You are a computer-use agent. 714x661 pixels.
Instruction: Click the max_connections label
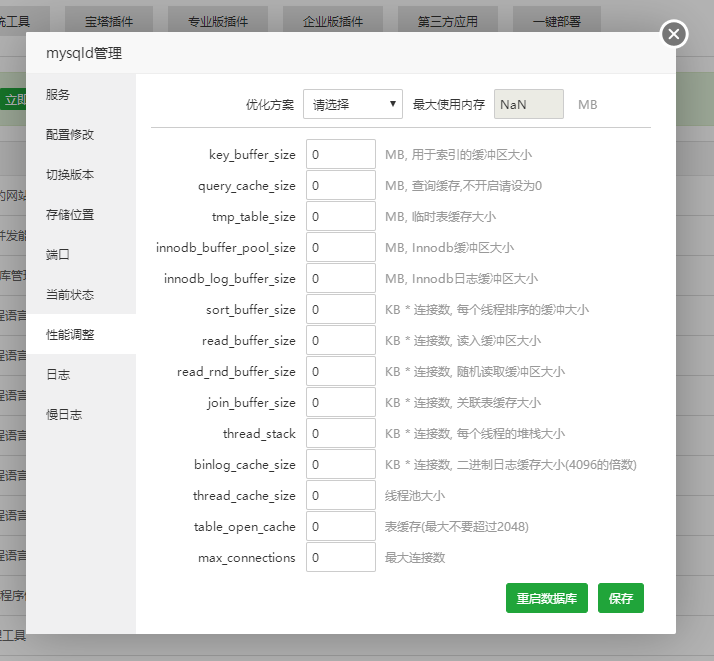click(x=247, y=557)
